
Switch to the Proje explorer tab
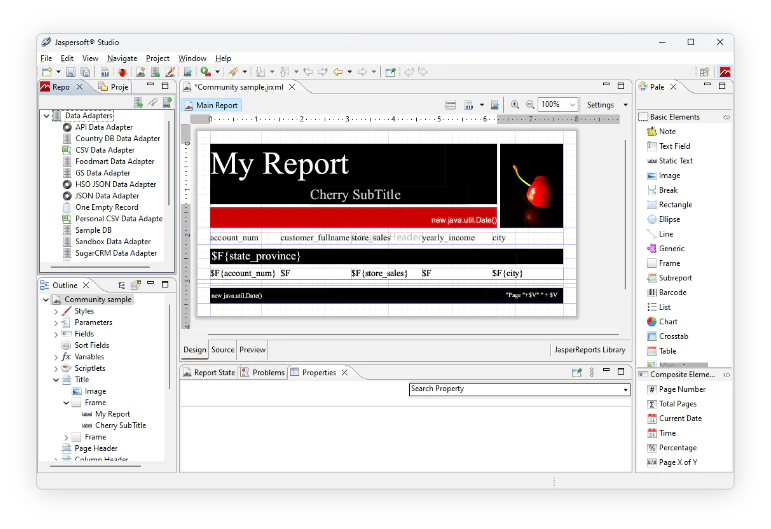pos(114,87)
